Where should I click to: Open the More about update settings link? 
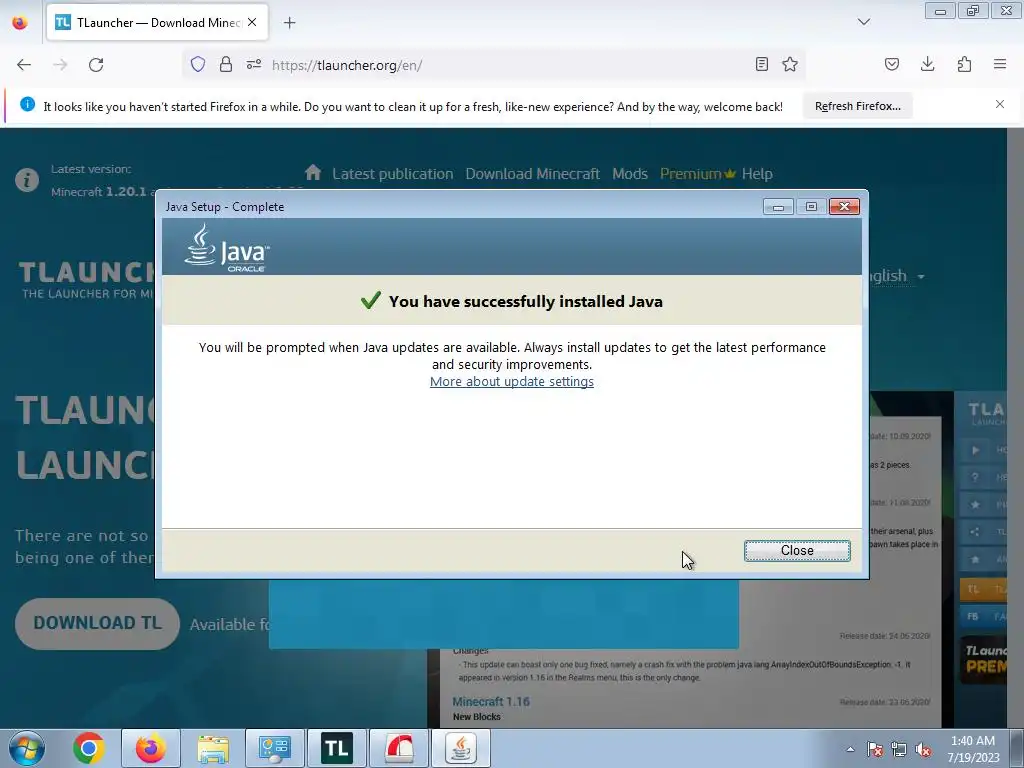(x=511, y=381)
